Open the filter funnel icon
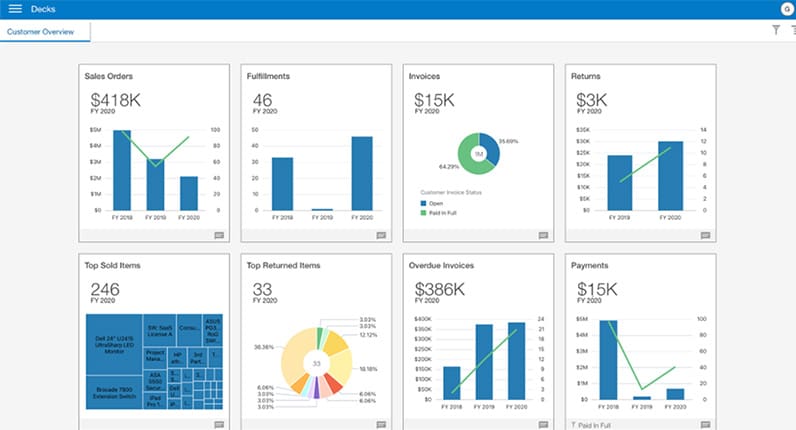796x430 pixels. (776, 30)
